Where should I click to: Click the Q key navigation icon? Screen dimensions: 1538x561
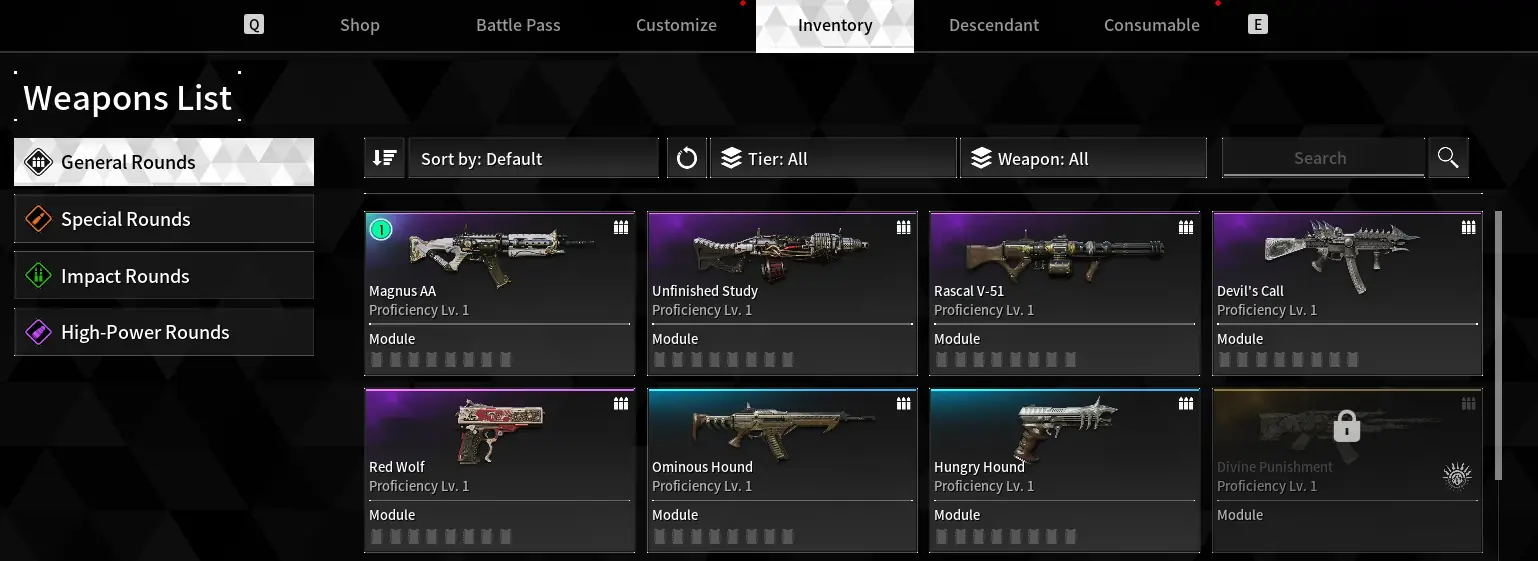[x=254, y=25]
